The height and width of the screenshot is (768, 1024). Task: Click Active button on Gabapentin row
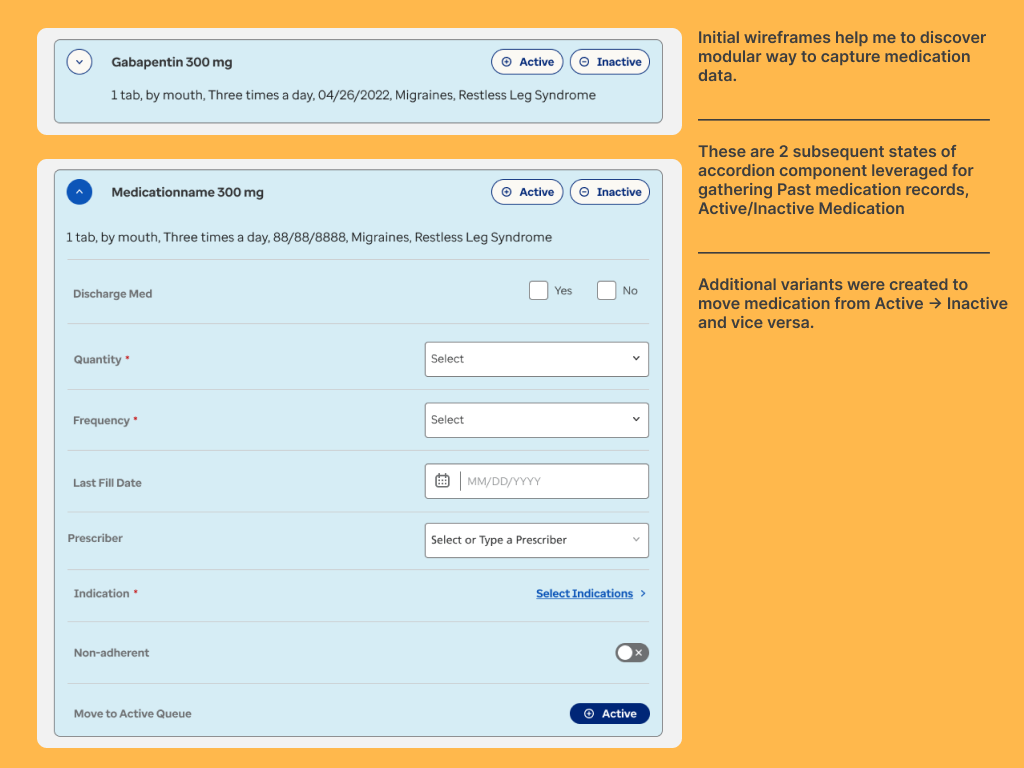pos(527,62)
